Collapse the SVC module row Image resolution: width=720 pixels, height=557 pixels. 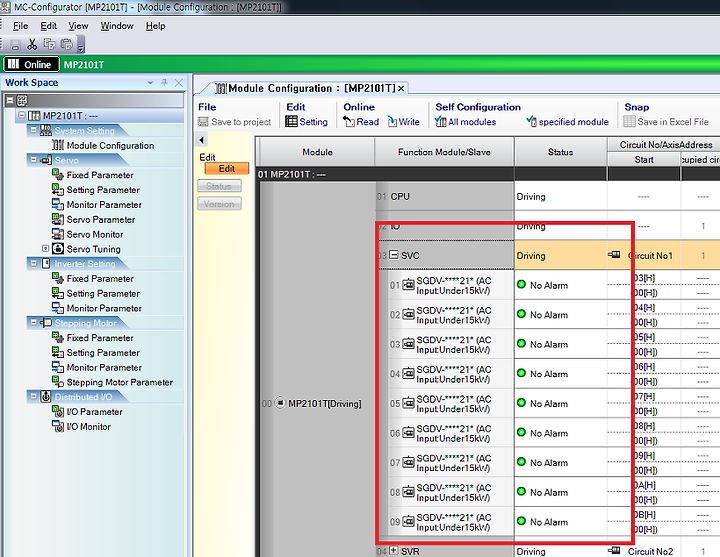point(394,254)
